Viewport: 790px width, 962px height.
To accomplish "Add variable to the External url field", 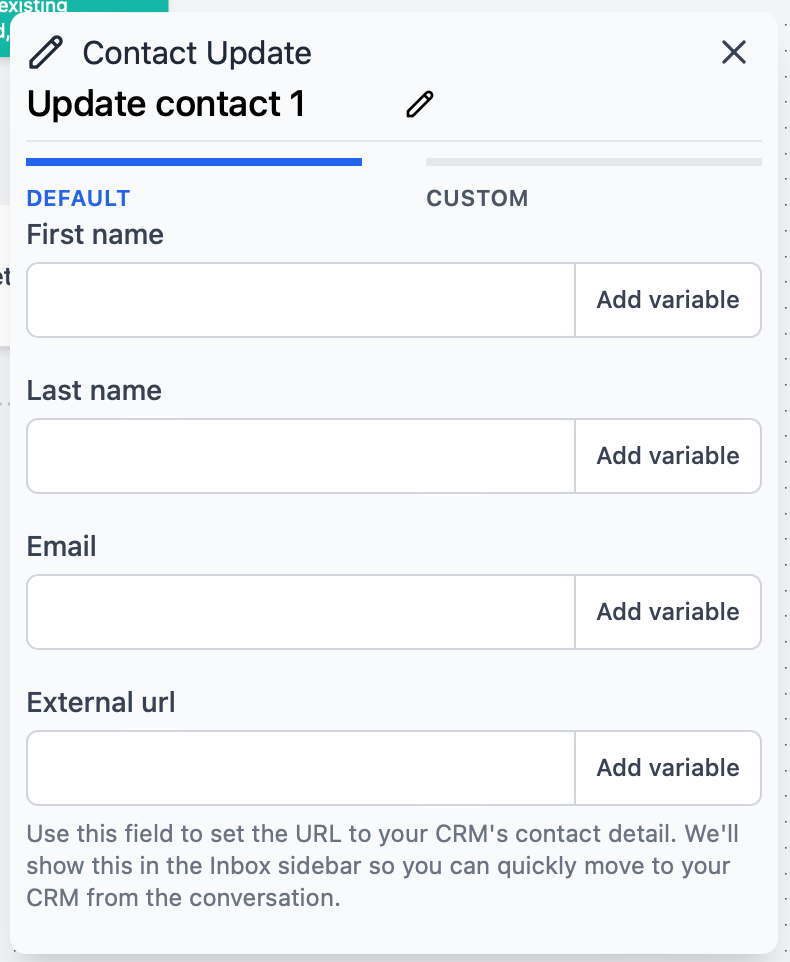I will tap(667, 768).
